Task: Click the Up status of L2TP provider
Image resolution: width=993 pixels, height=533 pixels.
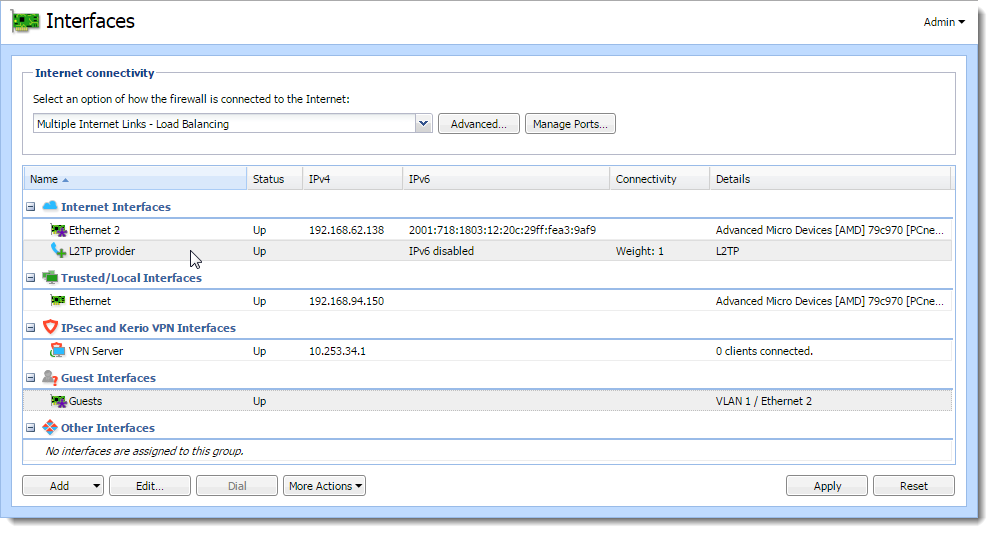Action: click(x=260, y=251)
